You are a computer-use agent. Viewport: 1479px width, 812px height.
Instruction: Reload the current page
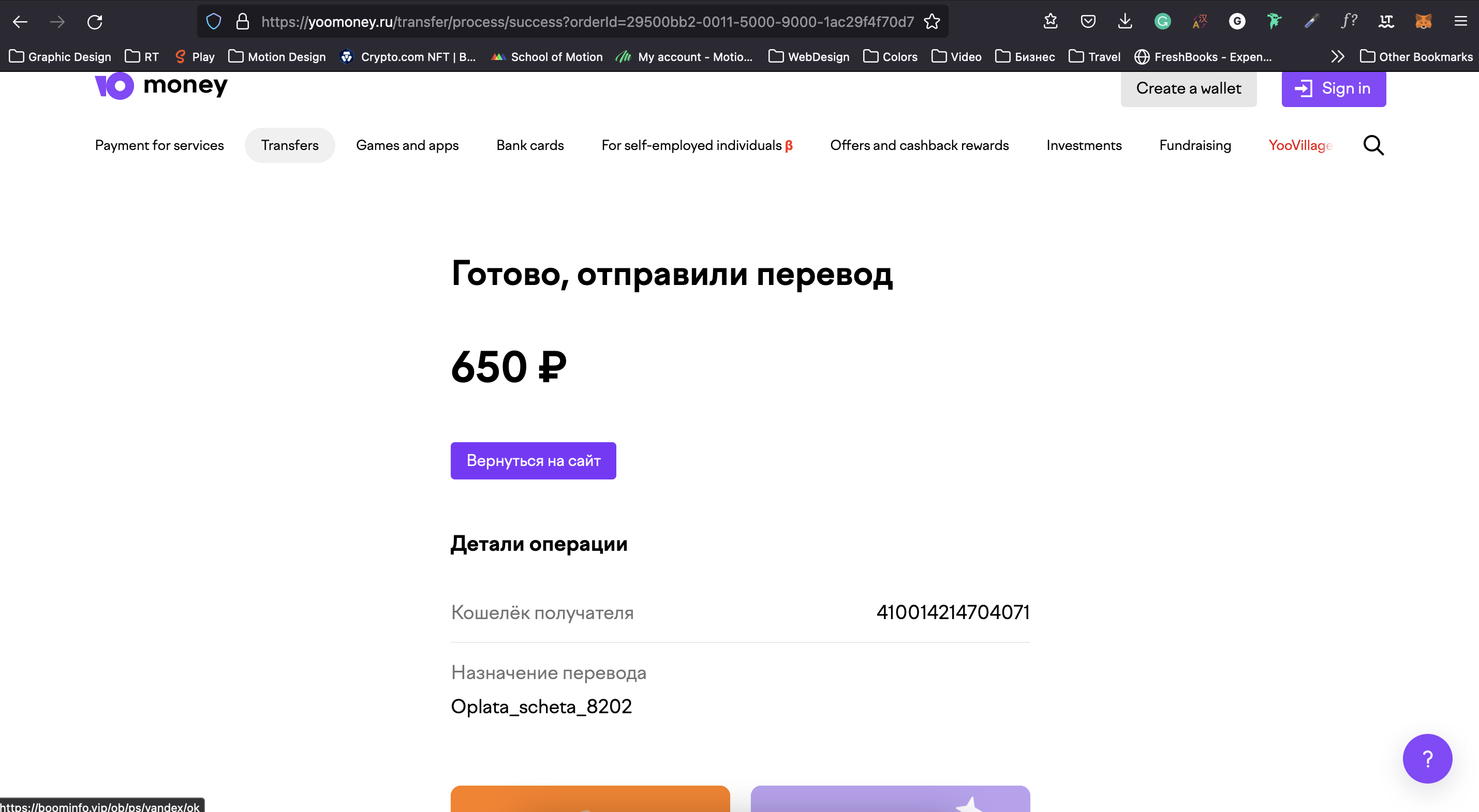[x=95, y=22]
